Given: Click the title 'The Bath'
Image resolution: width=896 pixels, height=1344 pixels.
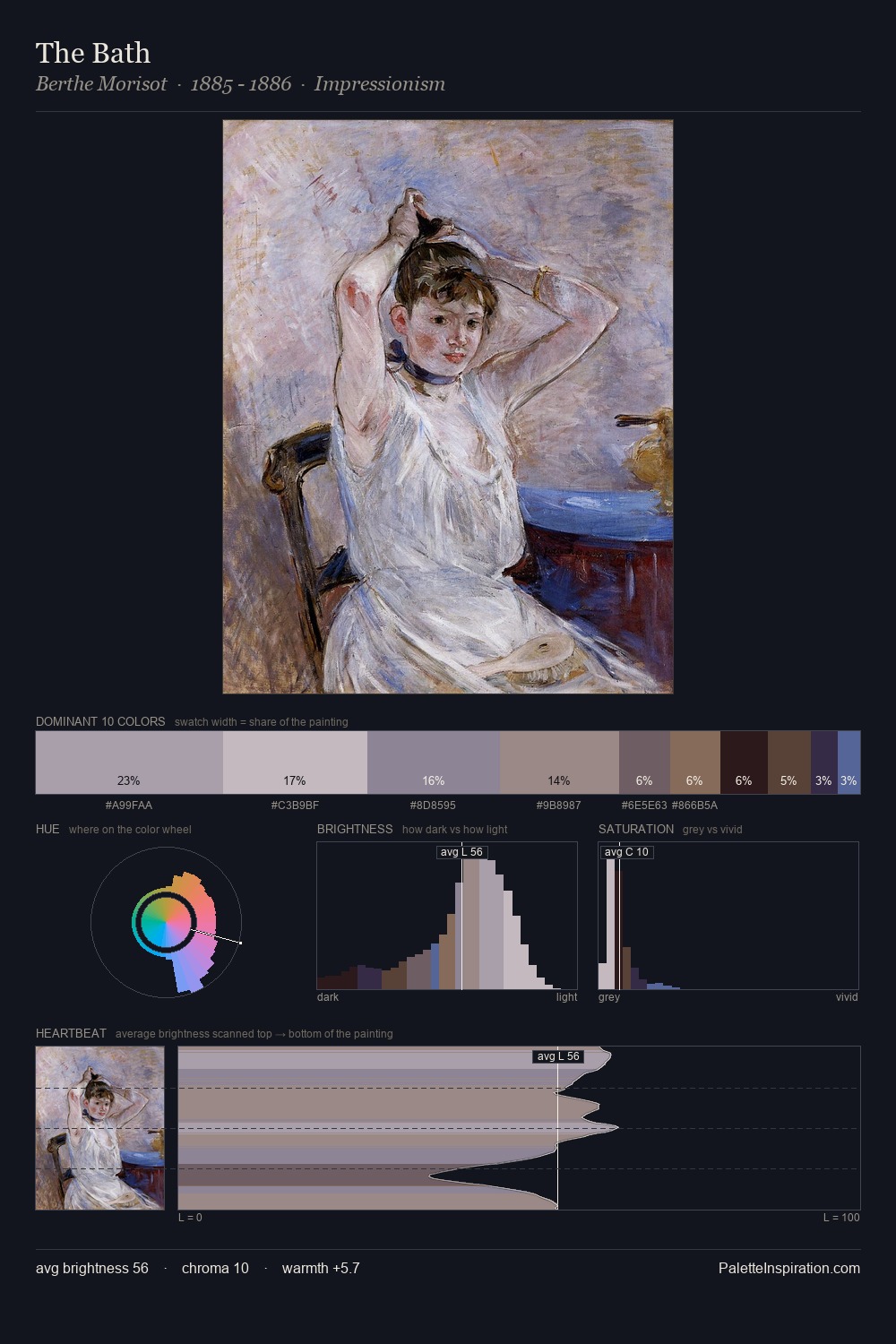Looking at the screenshot, I should 93,53.
